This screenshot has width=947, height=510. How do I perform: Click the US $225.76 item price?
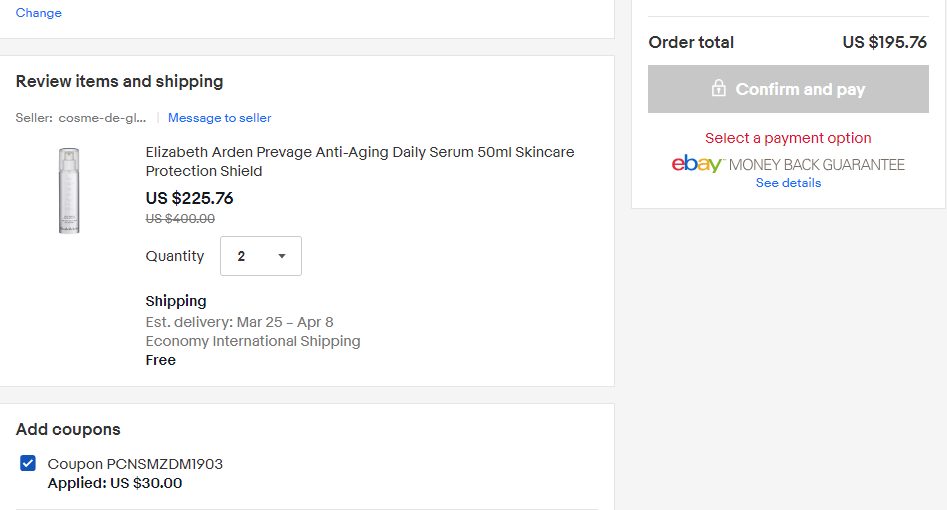click(189, 198)
